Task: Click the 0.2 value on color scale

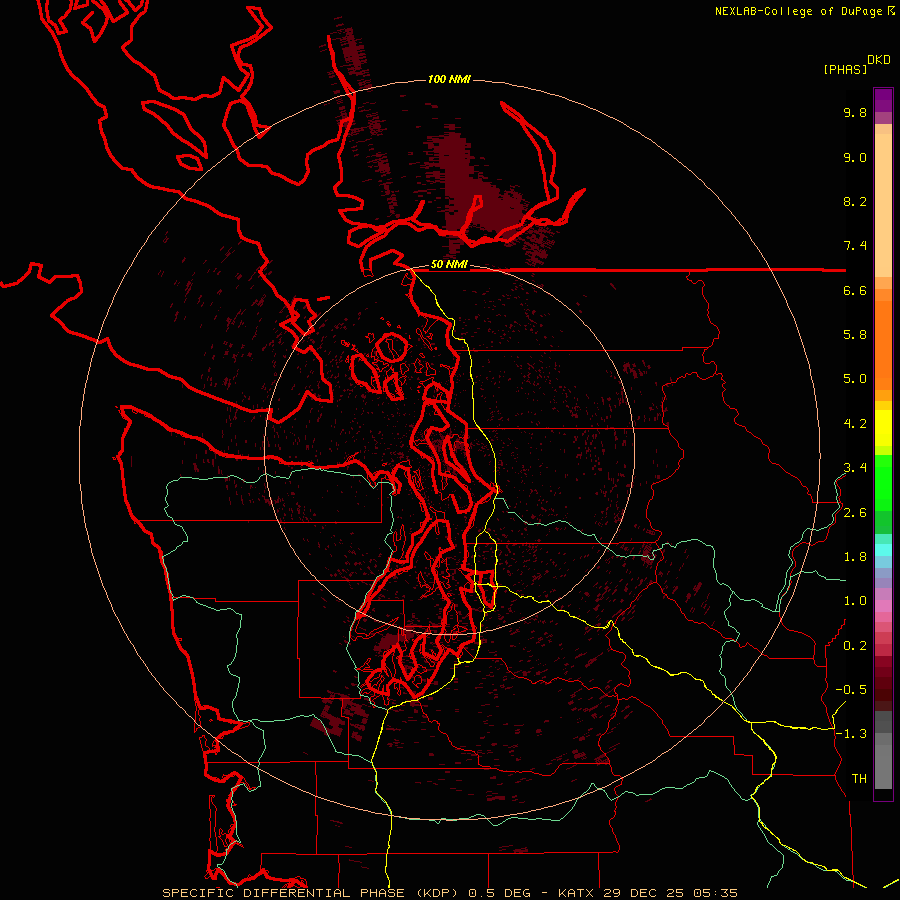Action: pyautogui.click(x=855, y=646)
